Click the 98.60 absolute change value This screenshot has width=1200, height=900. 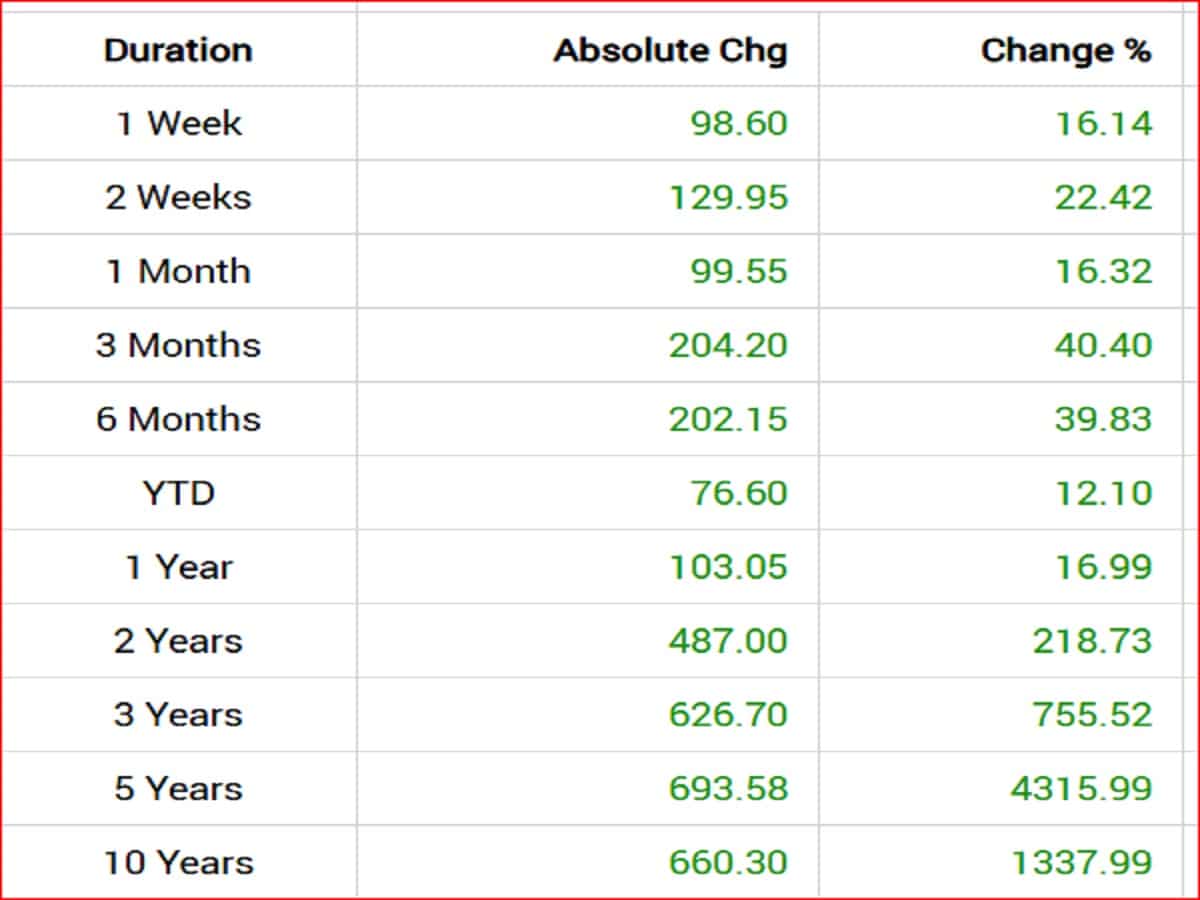738,124
